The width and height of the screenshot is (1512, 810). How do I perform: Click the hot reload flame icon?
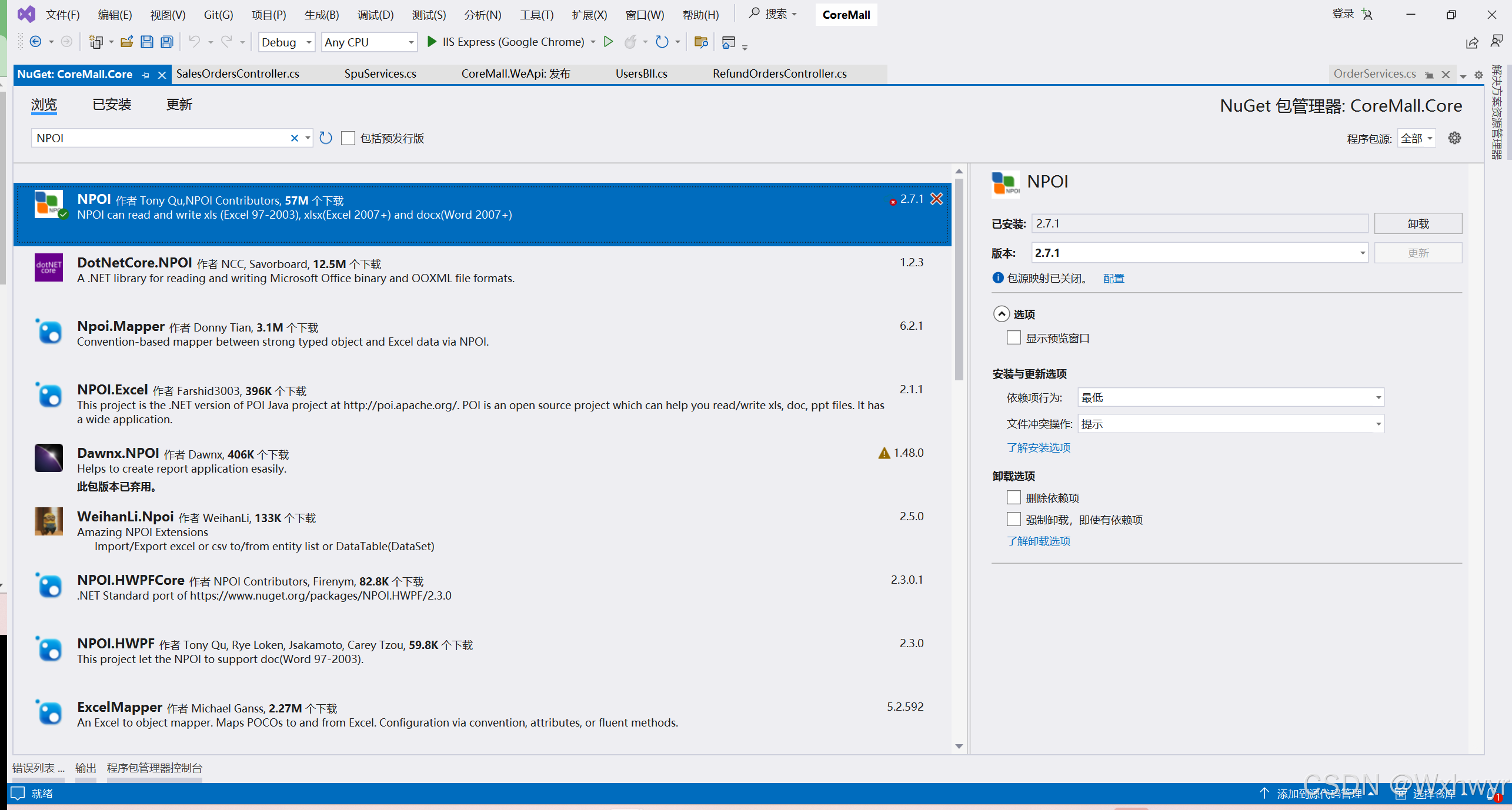tap(630, 42)
